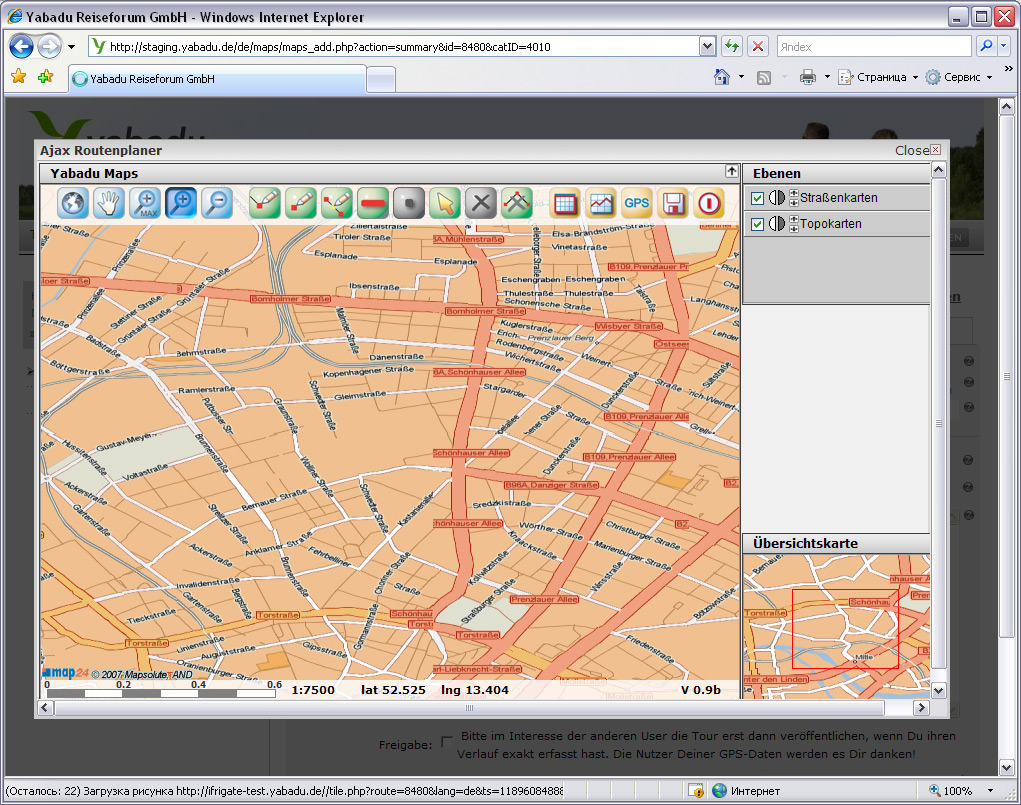
Task: Open the Сервис menu
Action: point(959,77)
